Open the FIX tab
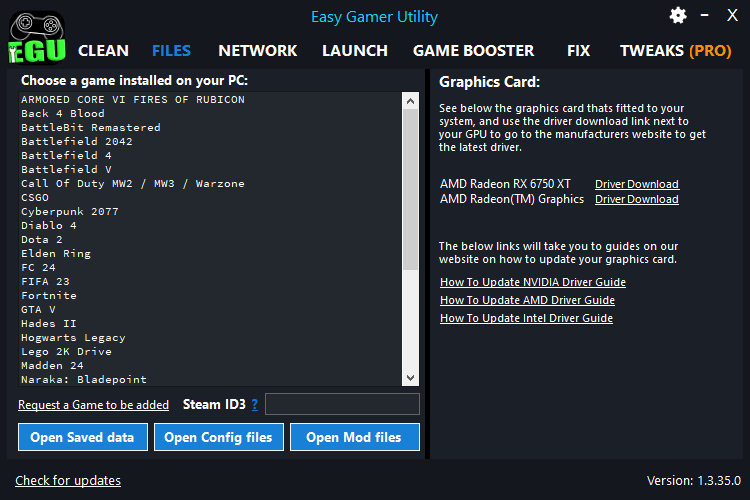This screenshot has width=750, height=500. click(x=578, y=51)
